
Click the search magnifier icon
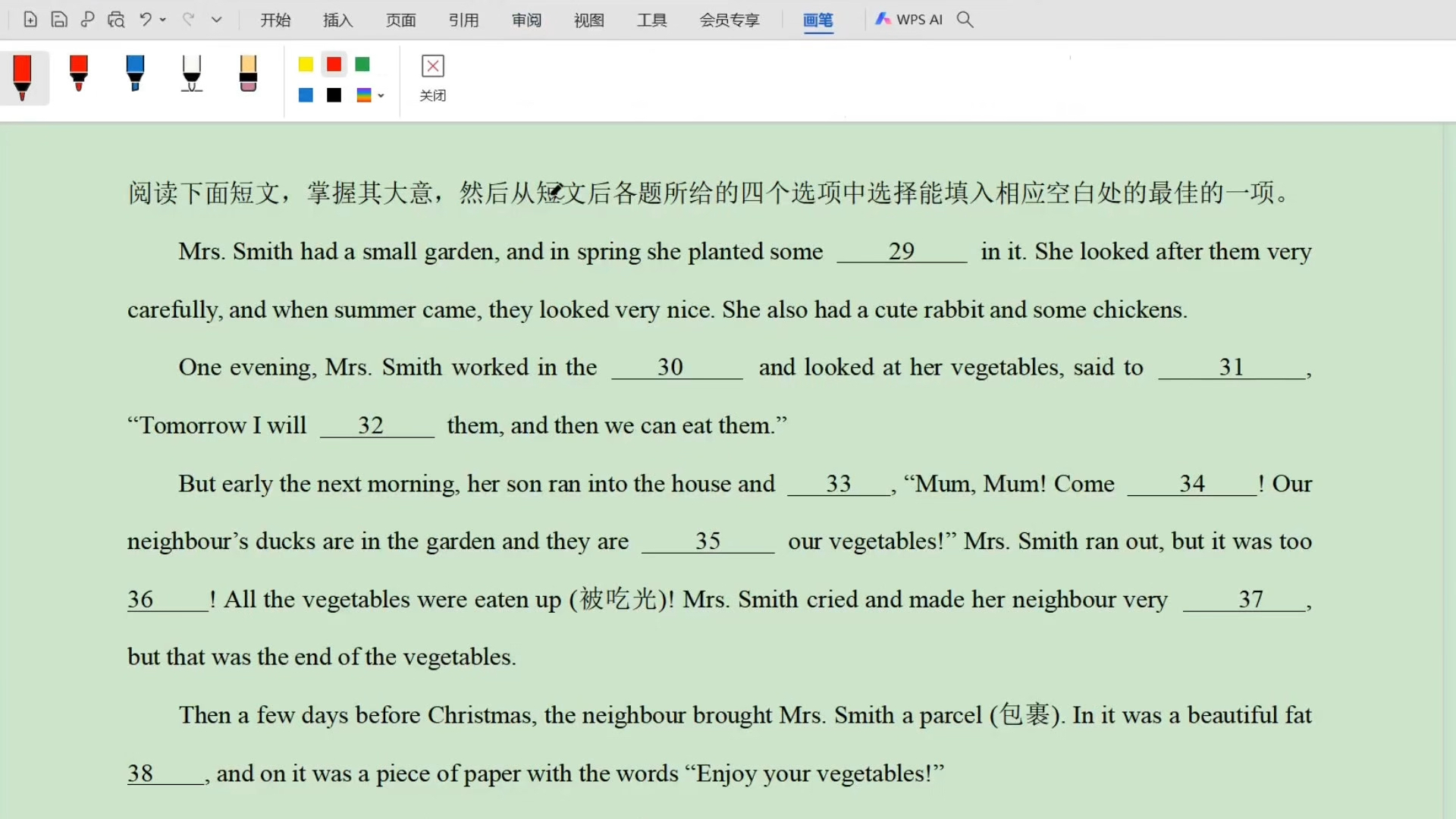point(965,20)
